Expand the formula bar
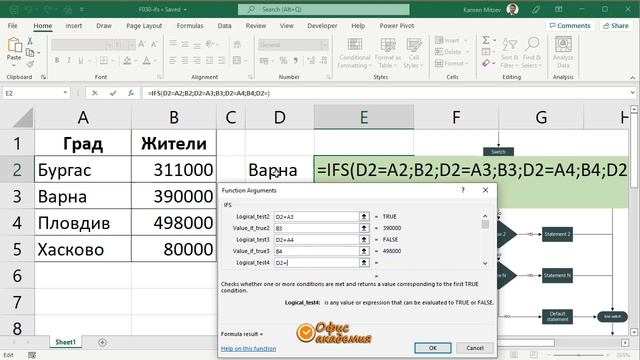Screen dimensions: 640x360 [632, 93]
